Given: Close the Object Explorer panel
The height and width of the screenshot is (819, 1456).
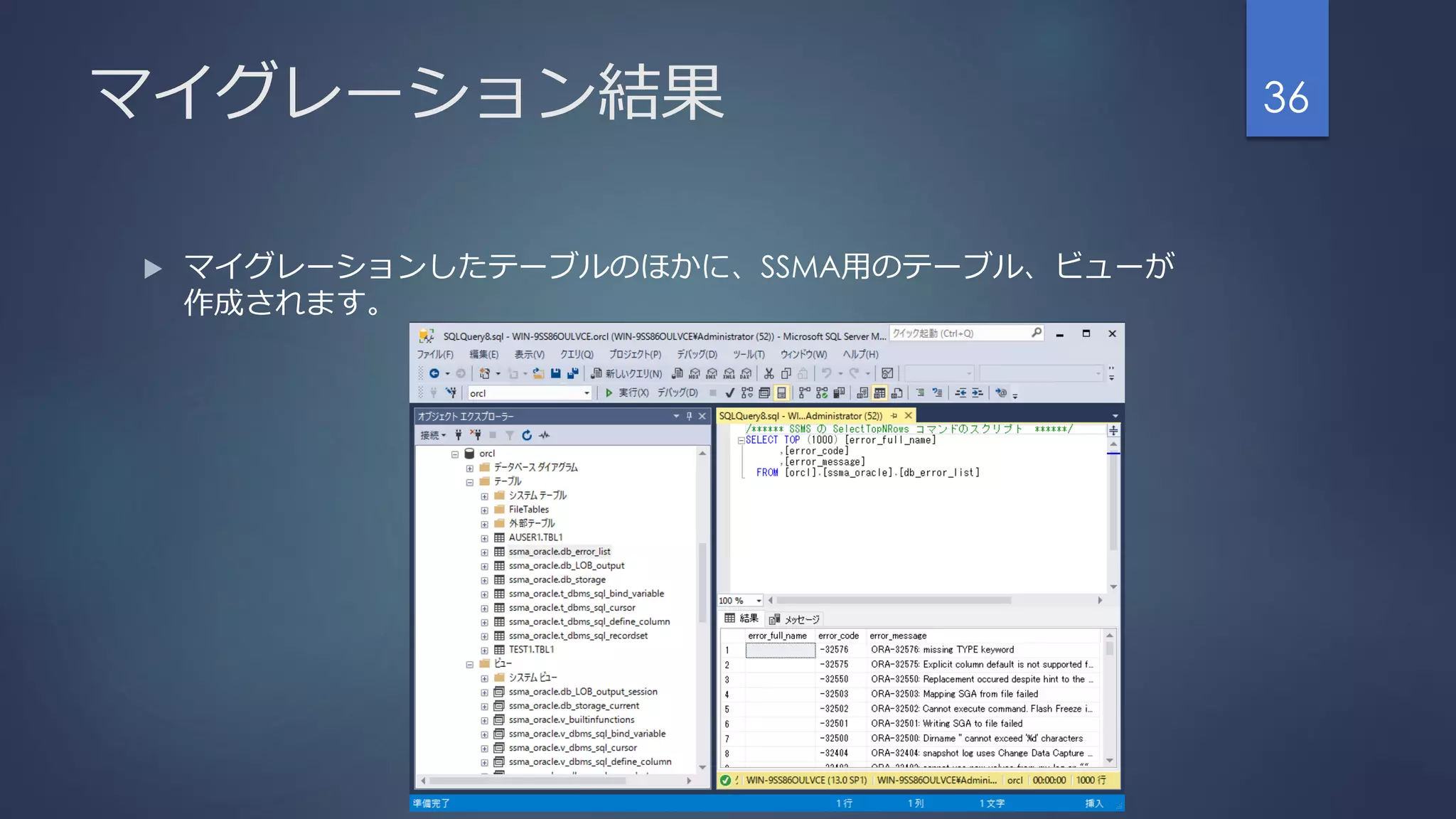Looking at the screenshot, I should (702, 417).
